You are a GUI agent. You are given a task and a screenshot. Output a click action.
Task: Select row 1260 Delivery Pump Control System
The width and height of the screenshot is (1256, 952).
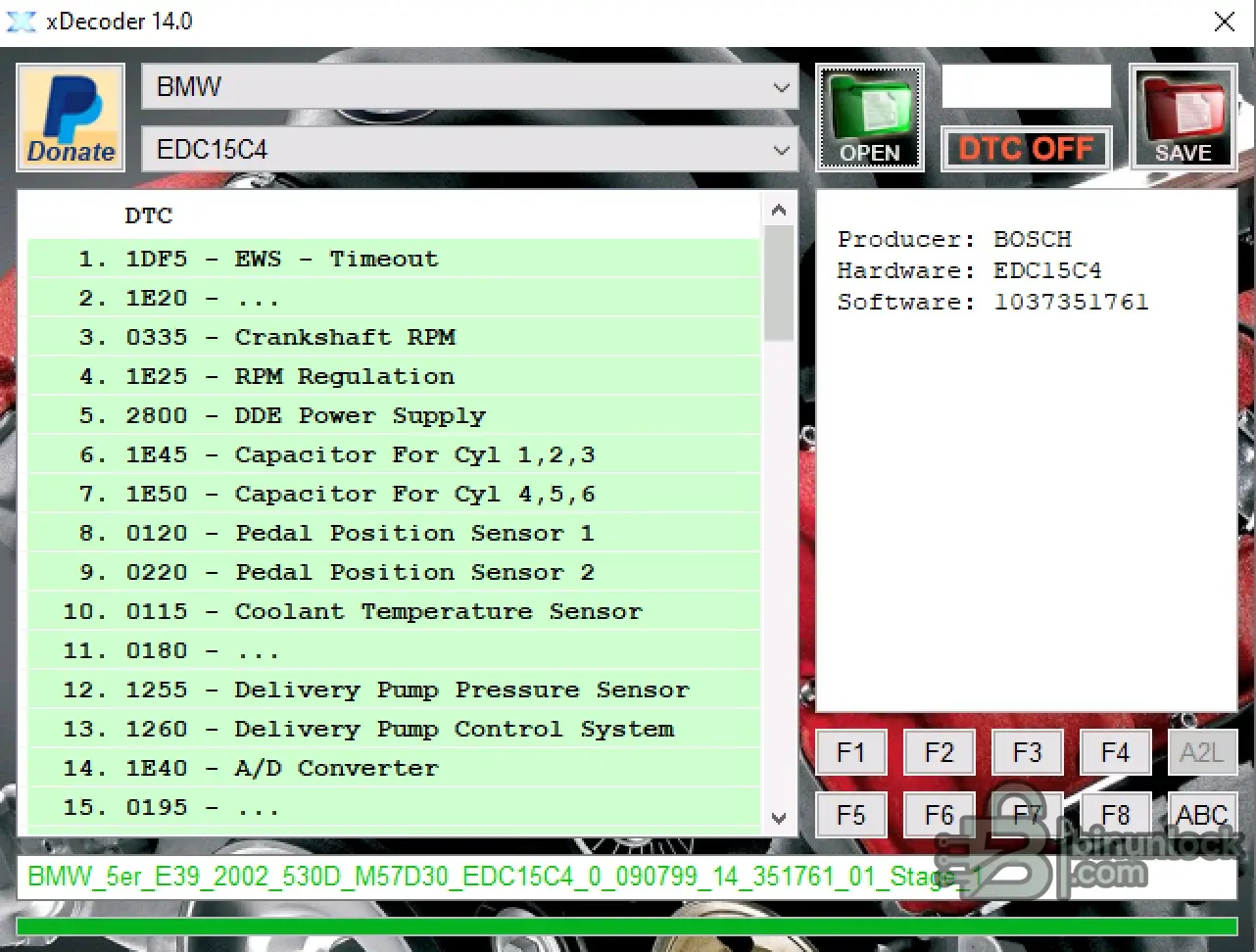pyautogui.click(x=394, y=729)
